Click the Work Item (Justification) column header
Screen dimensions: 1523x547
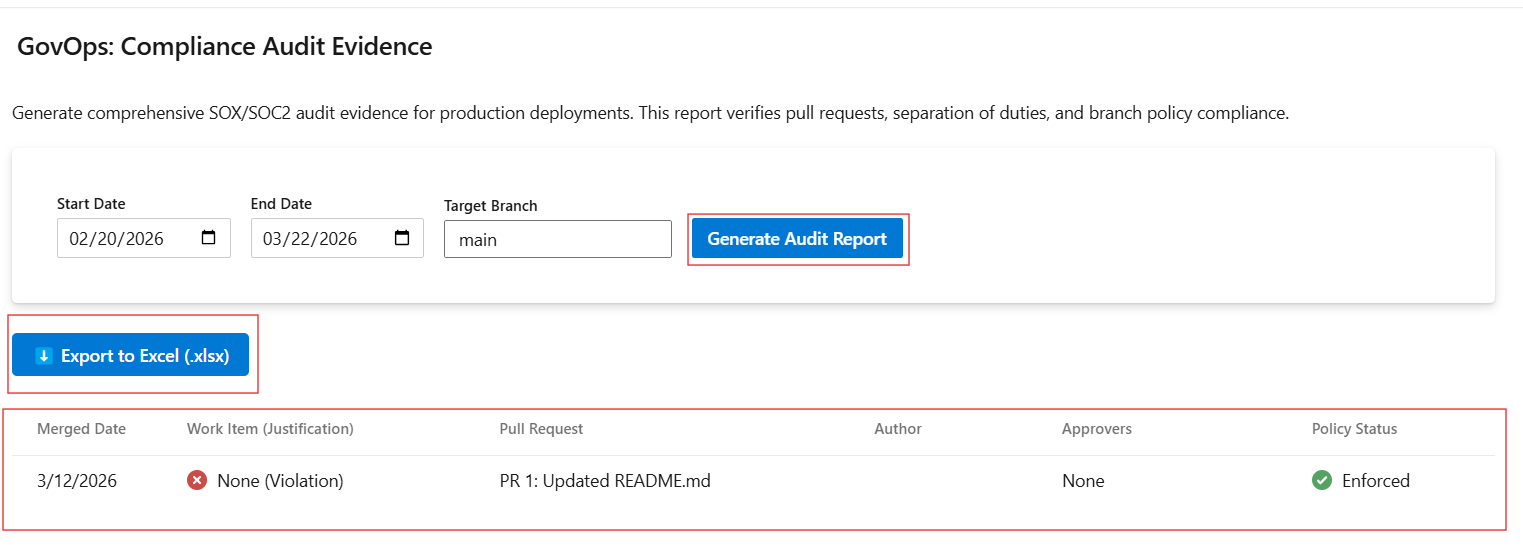tap(270, 429)
